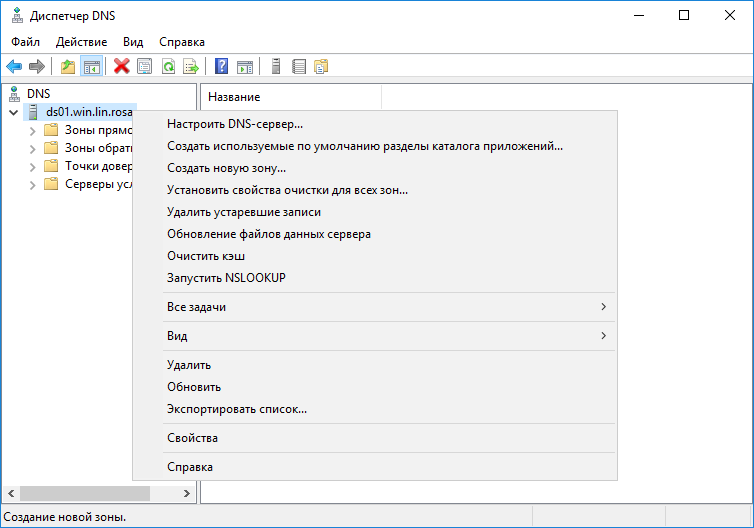Click the tree pane horizontal scrollbar
The width and height of the screenshot is (754, 528).
click(85, 494)
